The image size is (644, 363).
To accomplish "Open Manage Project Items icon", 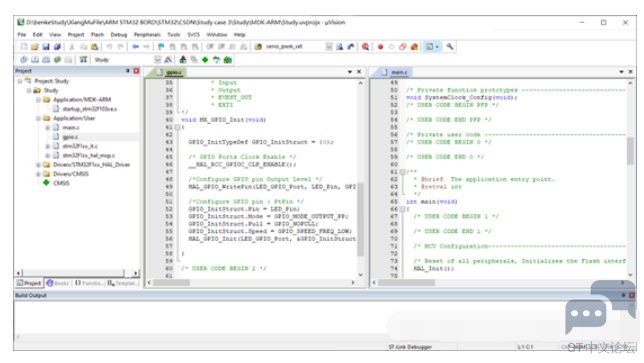I will tap(183, 60).
